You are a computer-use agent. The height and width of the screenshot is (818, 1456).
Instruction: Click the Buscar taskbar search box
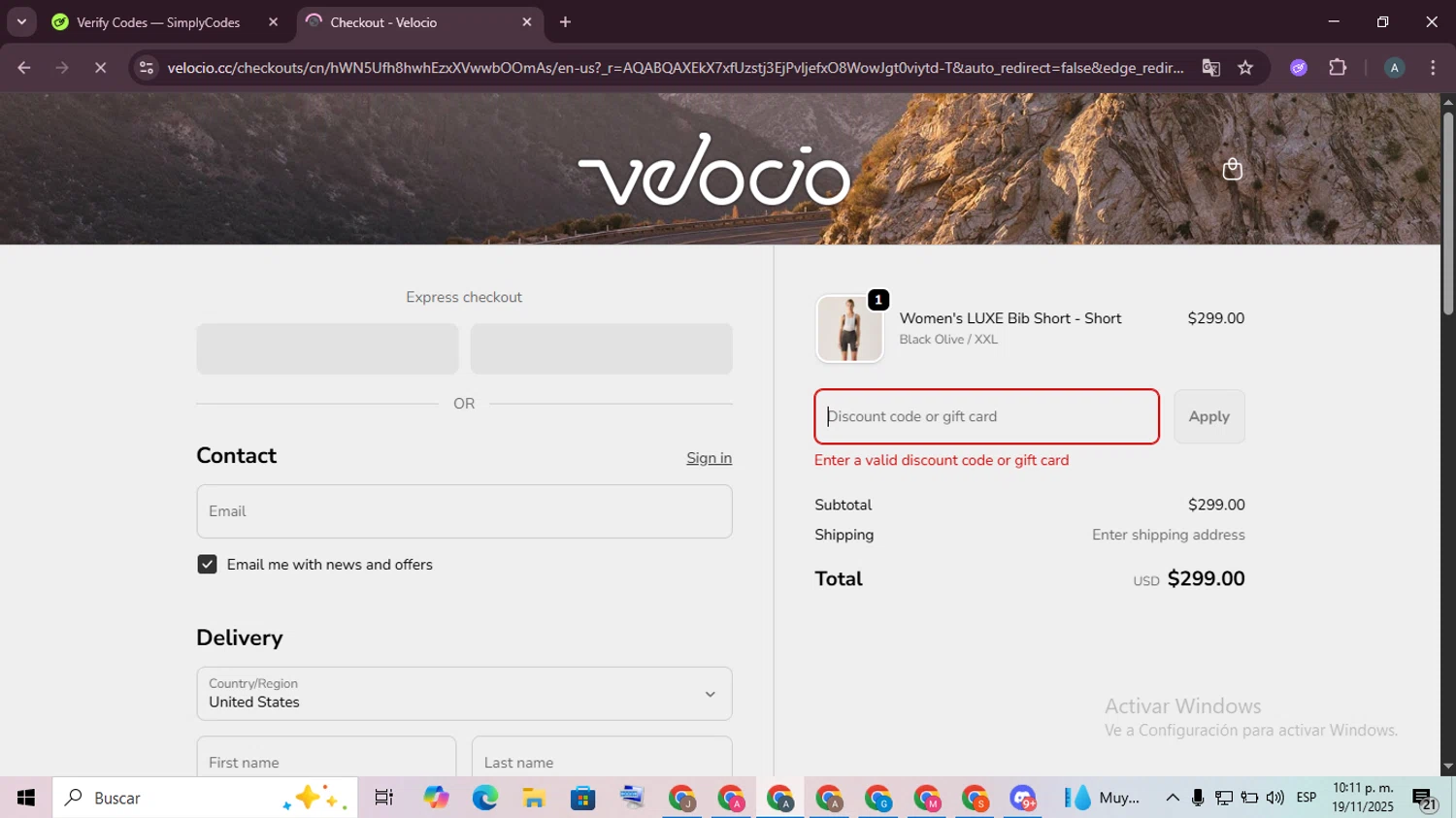click(x=205, y=798)
